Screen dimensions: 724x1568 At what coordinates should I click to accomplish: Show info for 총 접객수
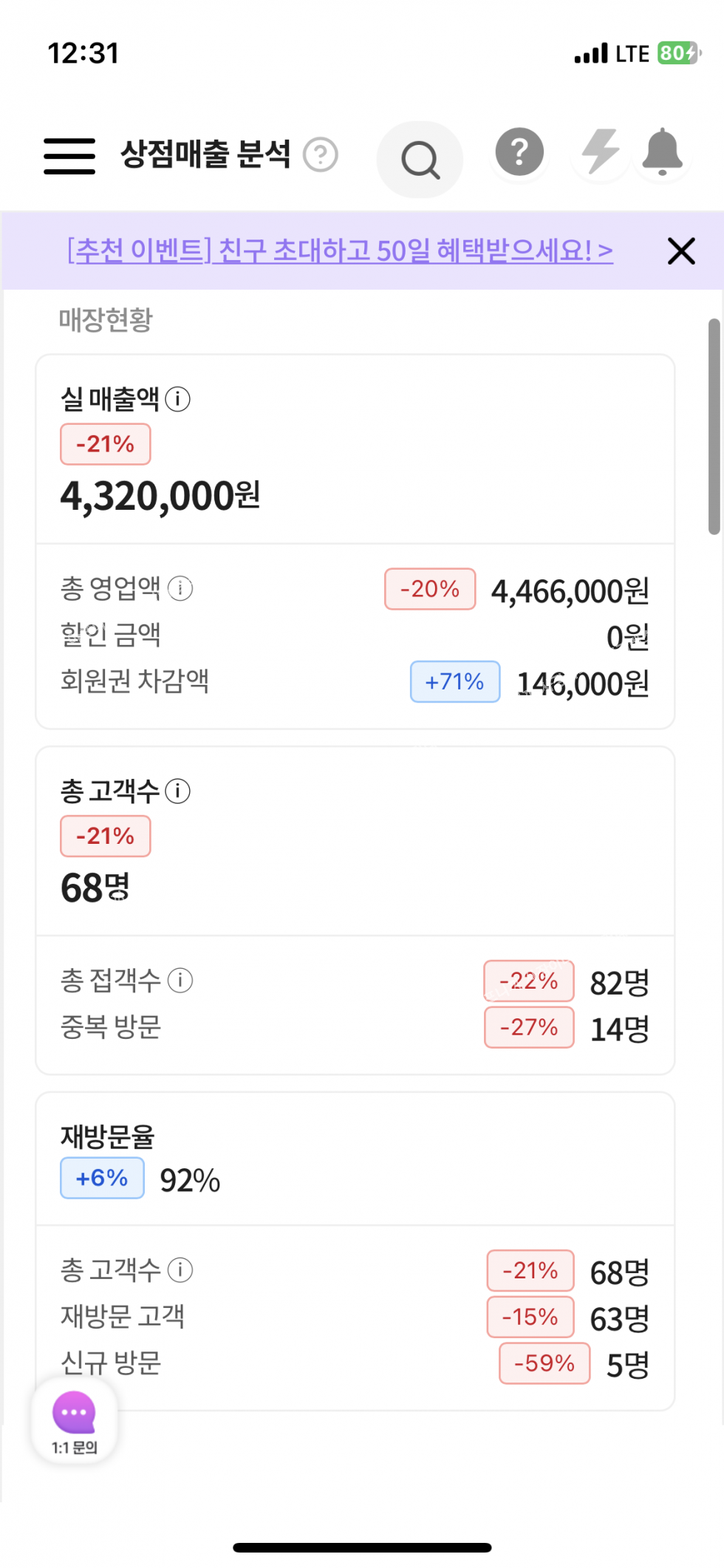[180, 981]
